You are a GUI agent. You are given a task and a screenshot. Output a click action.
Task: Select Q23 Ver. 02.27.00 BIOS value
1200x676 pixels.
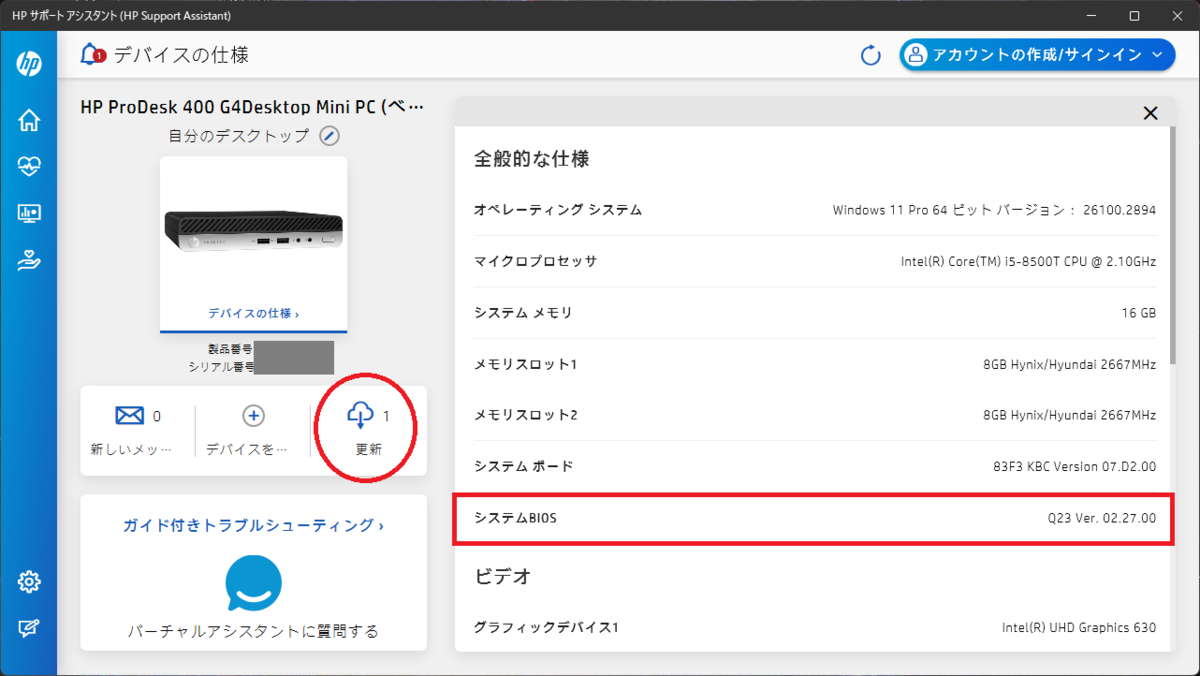click(1102, 518)
